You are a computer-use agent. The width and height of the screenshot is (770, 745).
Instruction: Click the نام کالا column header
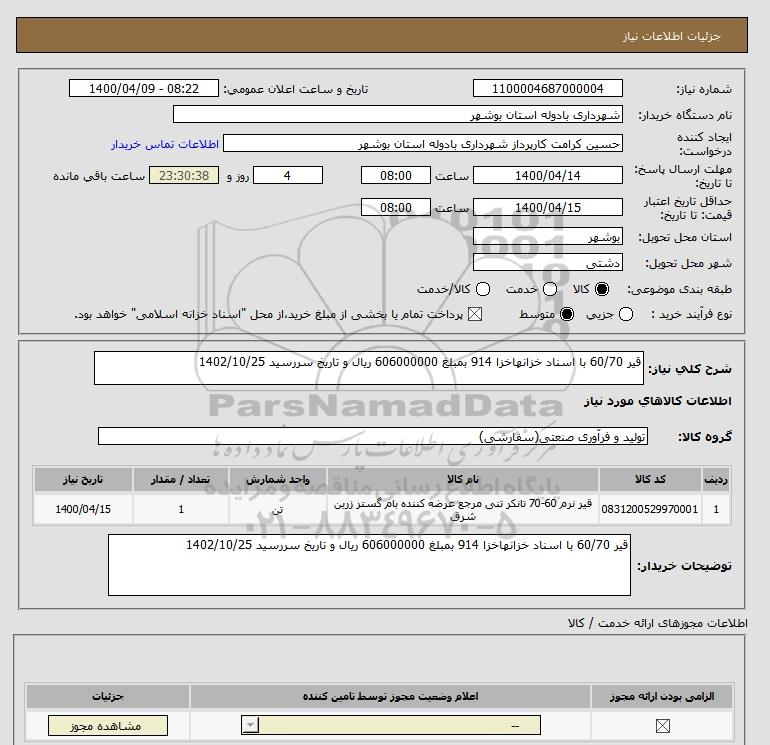pos(463,479)
